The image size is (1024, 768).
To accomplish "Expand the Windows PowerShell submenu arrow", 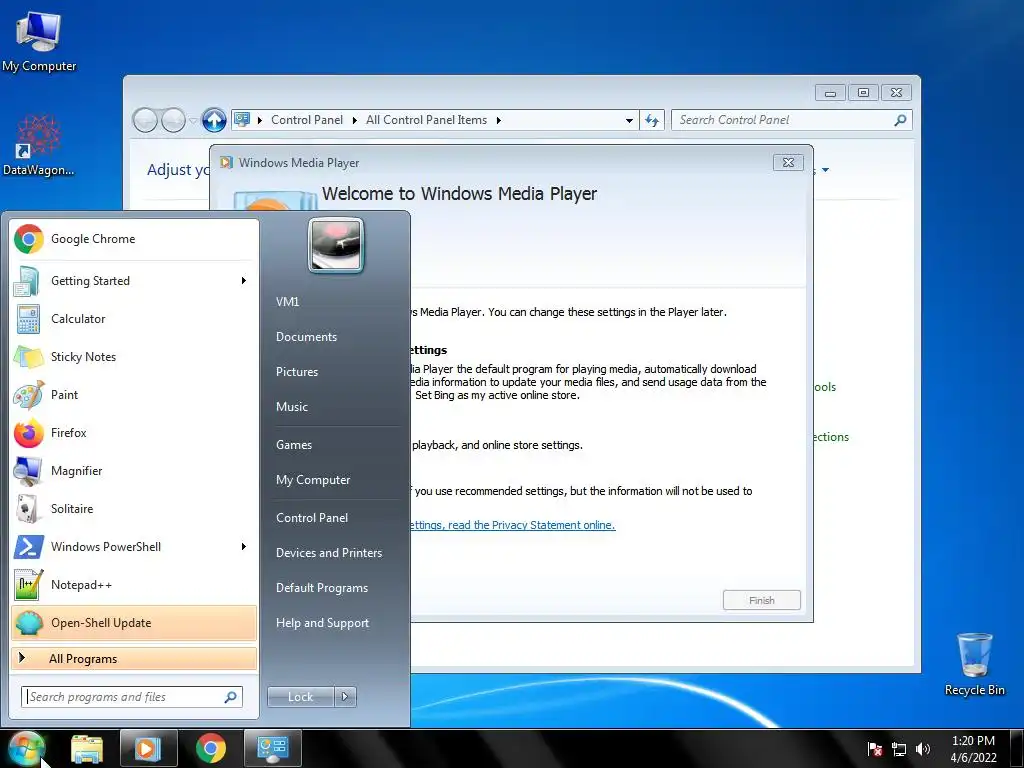I will pyautogui.click(x=244, y=547).
